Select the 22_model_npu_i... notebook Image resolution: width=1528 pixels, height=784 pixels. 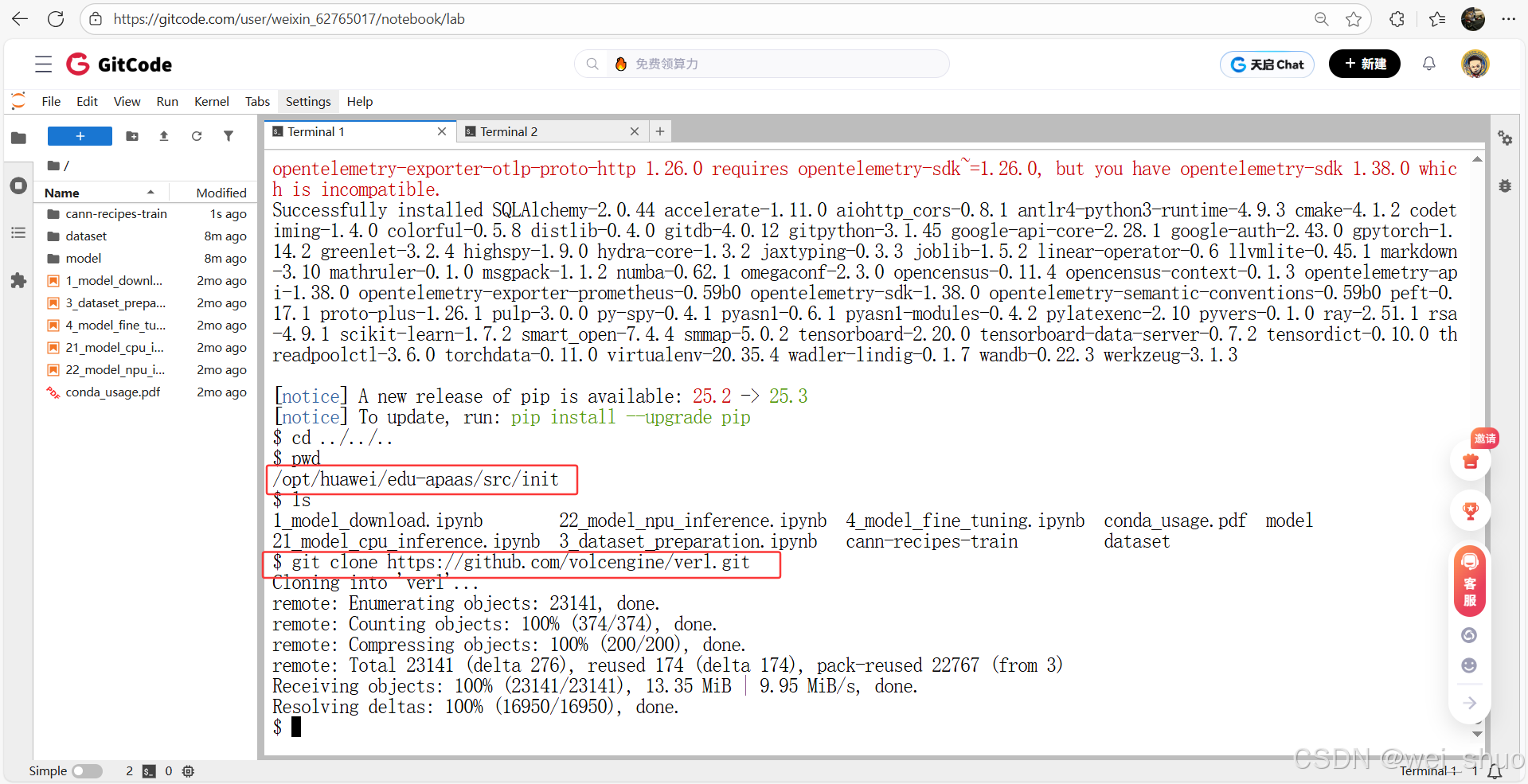[147, 370]
